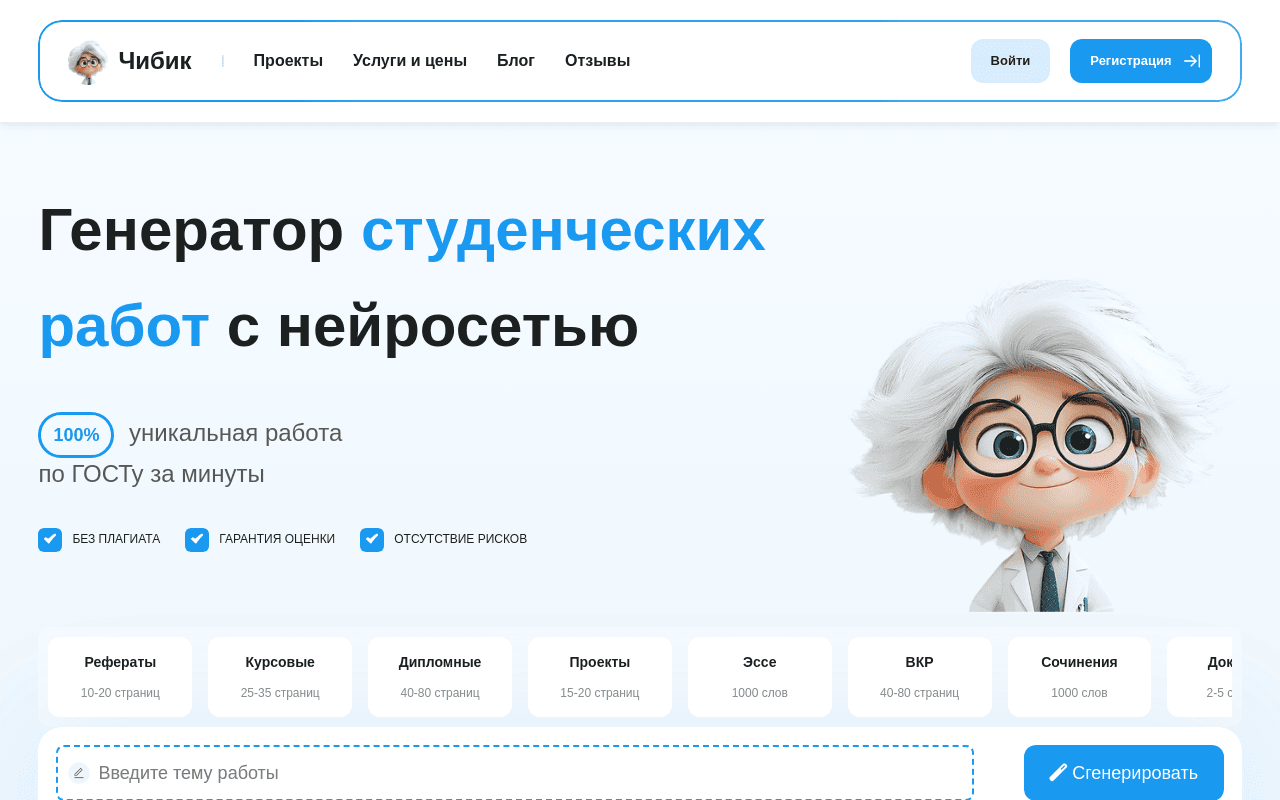Click the 'студенческих' headline word

coord(563,229)
